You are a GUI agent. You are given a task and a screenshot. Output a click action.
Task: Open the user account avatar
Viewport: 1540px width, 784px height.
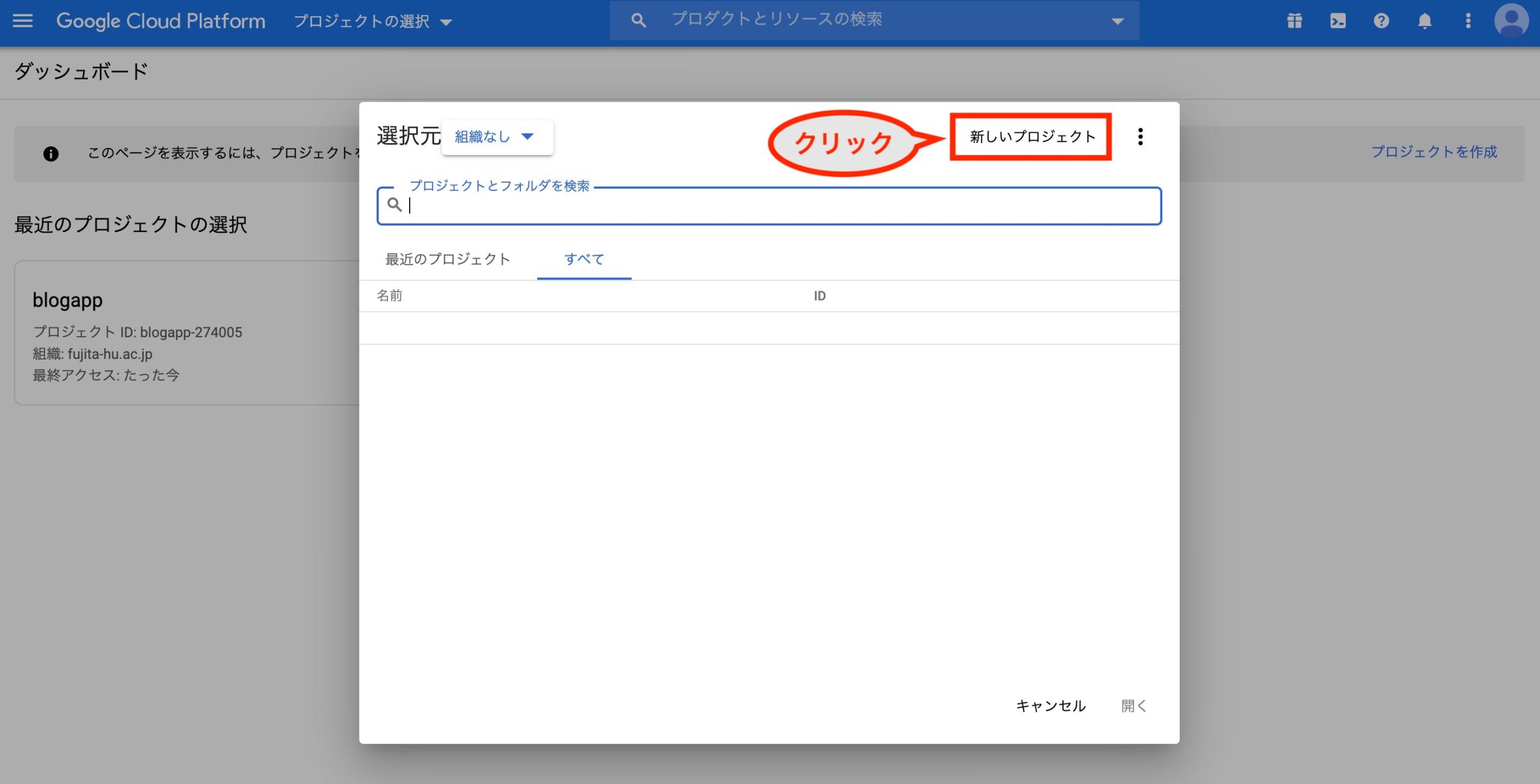1511,20
